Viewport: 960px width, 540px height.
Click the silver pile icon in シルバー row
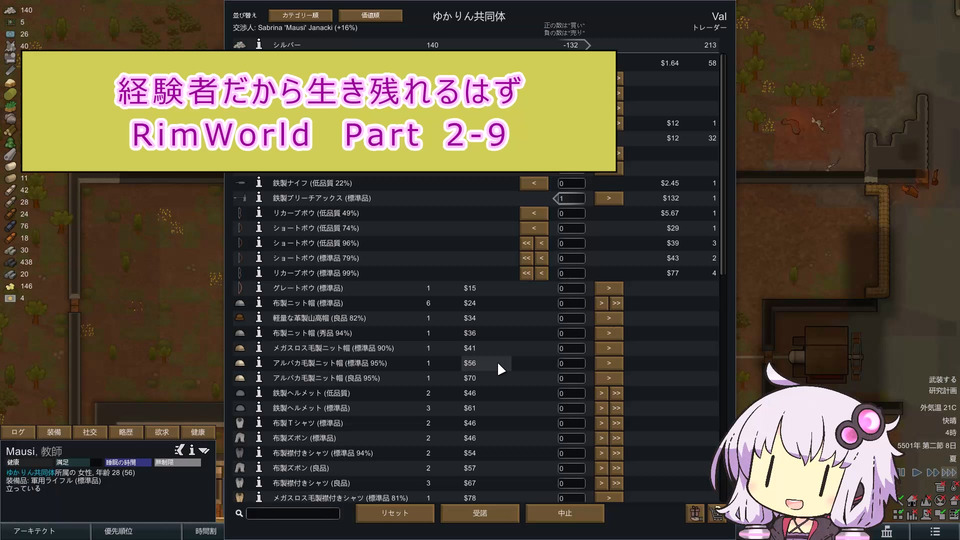click(240, 45)
